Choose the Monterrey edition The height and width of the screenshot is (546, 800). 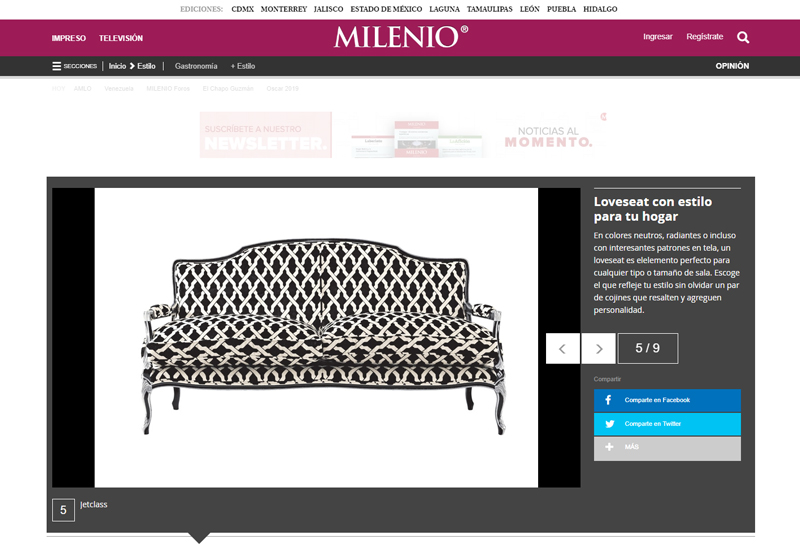pos(284,9)
